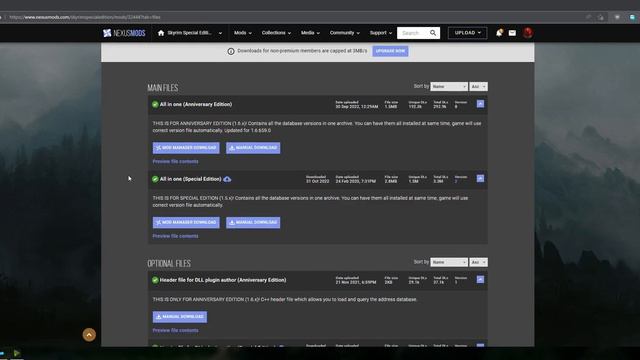Manual Download for All in one Anniversary Edition
This screenshot has height=360, width=640.
pos(253,148)
